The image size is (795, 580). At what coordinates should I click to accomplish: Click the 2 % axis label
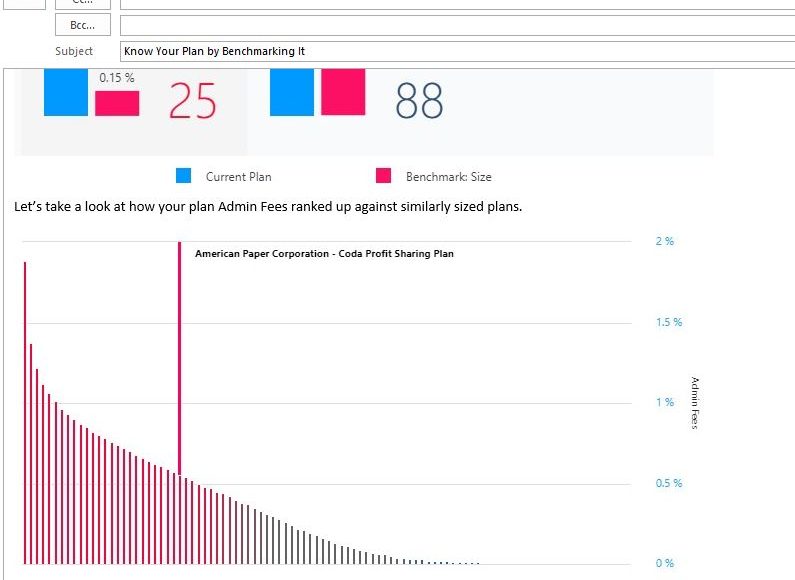pos(665,242)
